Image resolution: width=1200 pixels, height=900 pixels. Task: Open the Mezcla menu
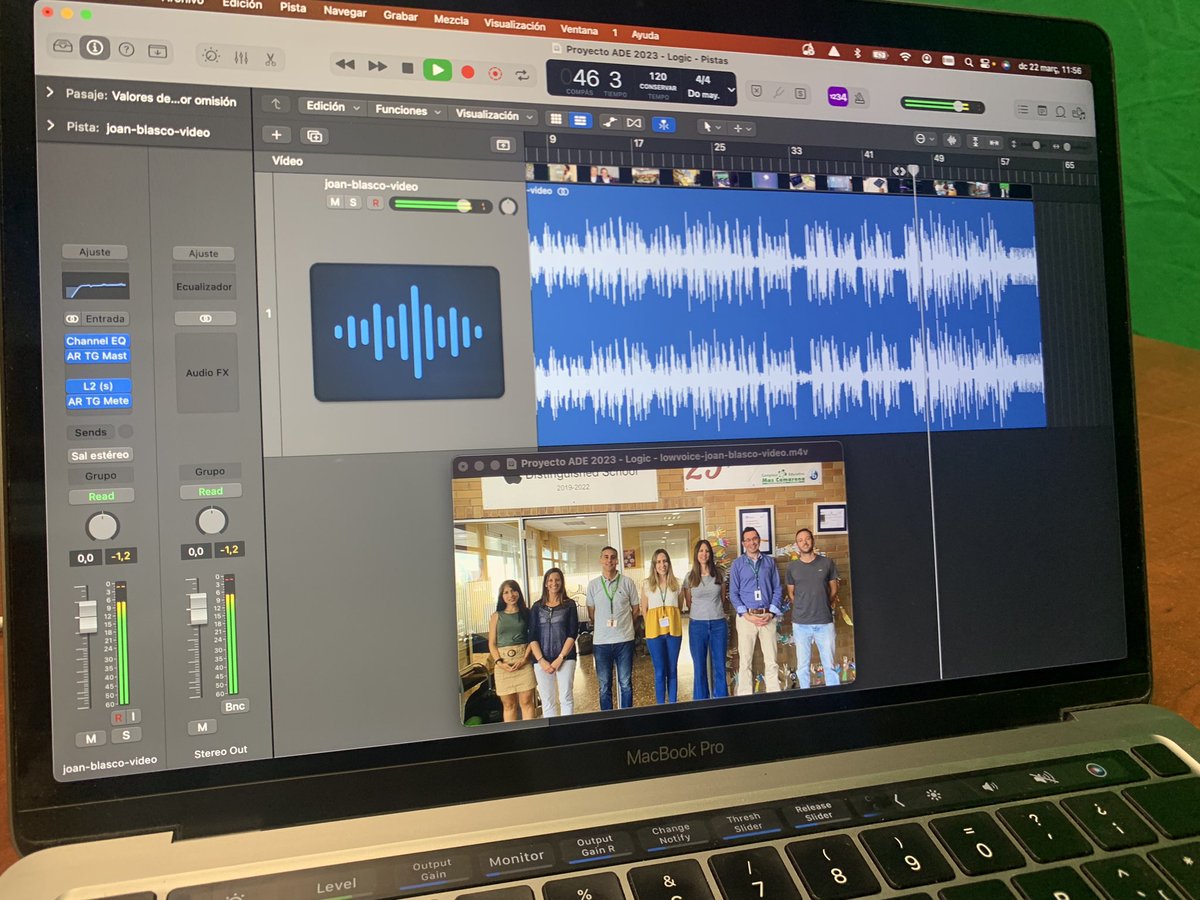click(451, 19)
